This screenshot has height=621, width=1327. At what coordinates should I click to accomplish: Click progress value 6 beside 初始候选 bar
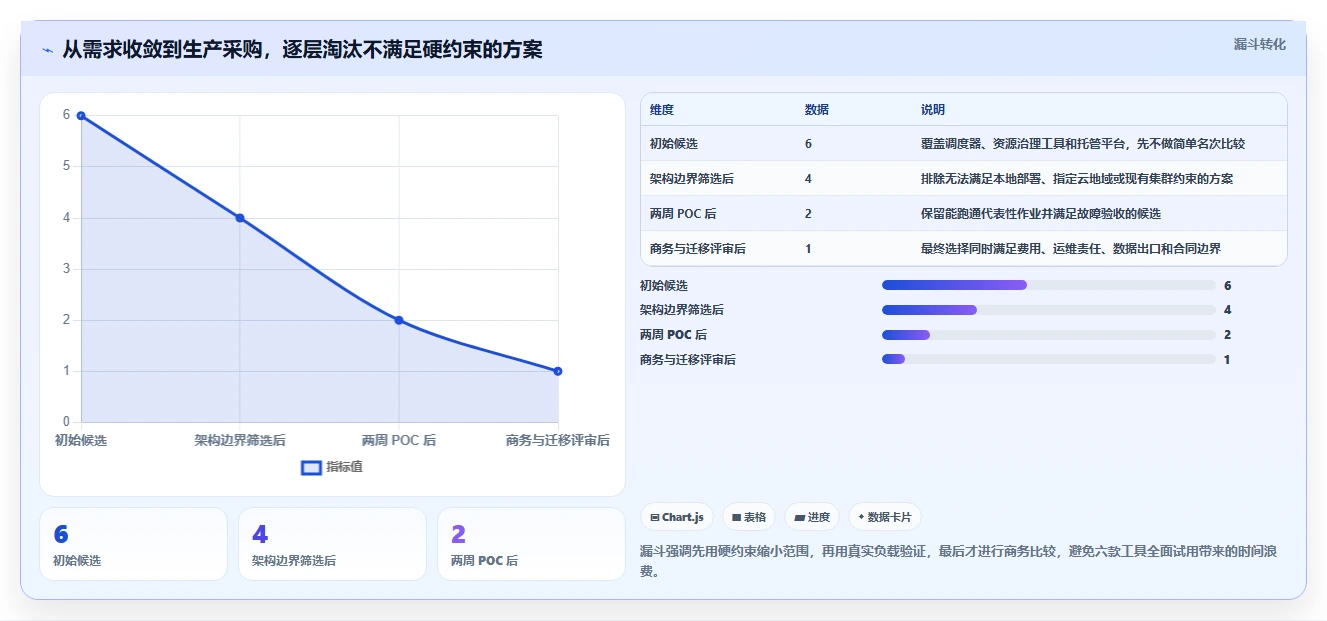(x=1227, y=286)
